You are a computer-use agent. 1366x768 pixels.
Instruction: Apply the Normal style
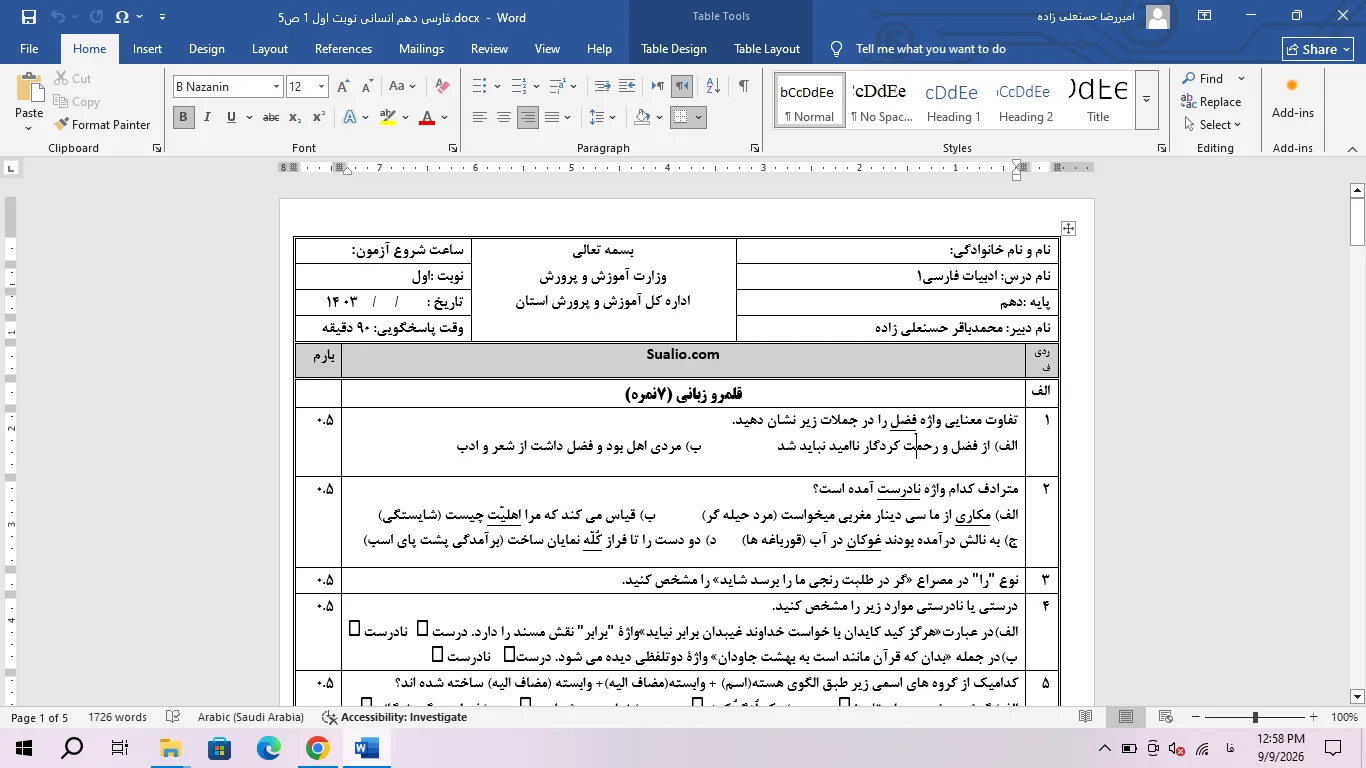pos(809,100)
